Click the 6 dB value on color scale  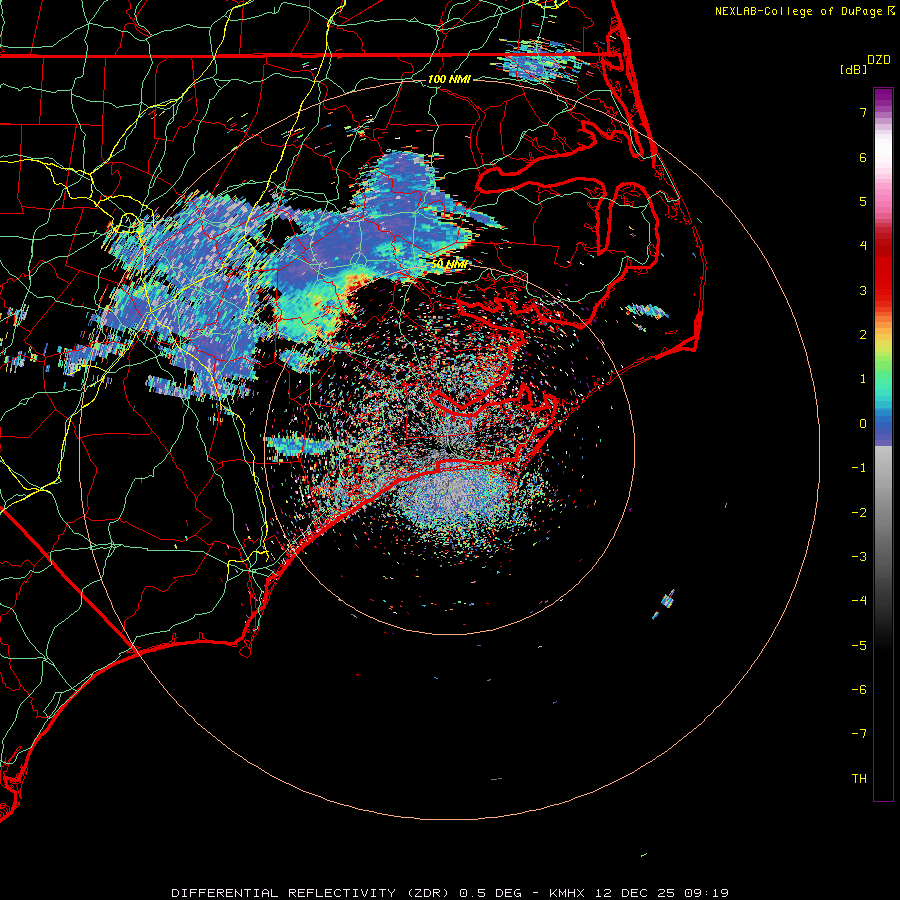pos(863,157)
